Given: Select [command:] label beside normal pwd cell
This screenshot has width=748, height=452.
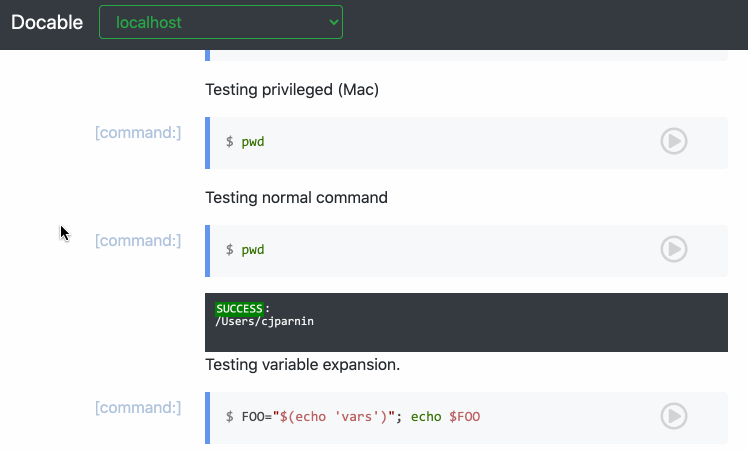Looking at the screenshot, I should point(138,240).
